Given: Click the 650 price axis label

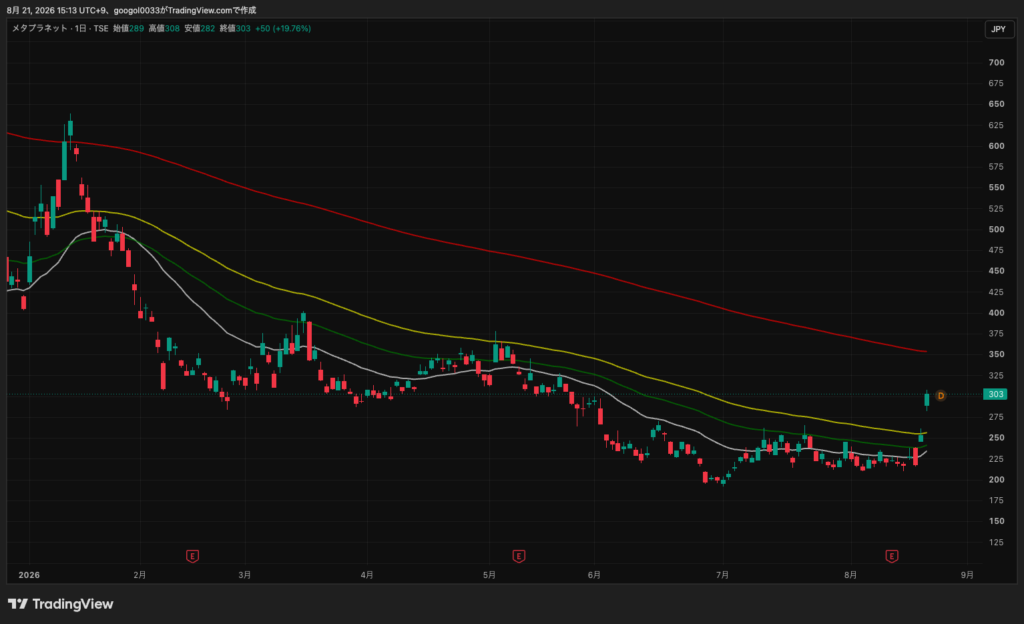Looking at the screenshot, I should [x=997, y=104].
